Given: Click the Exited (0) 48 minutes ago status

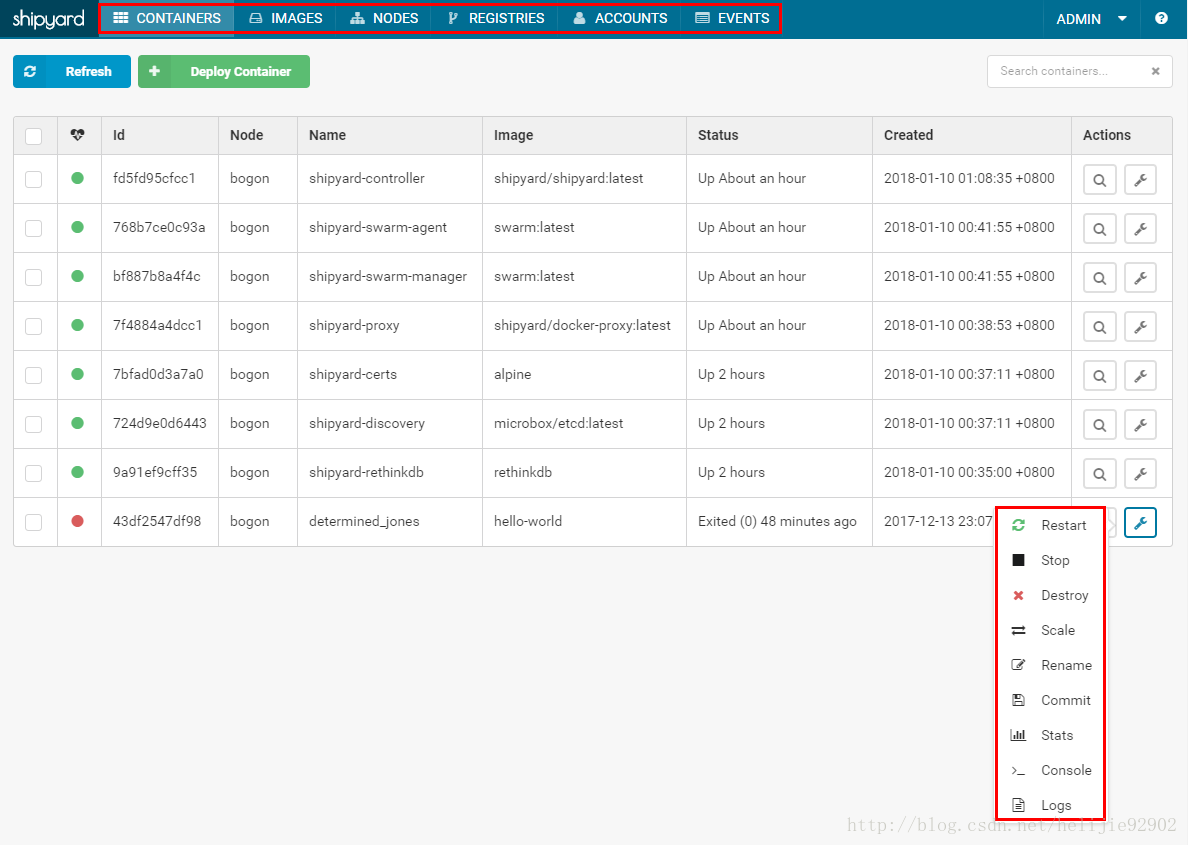Looking at the screenshot, I should [777, 521].
